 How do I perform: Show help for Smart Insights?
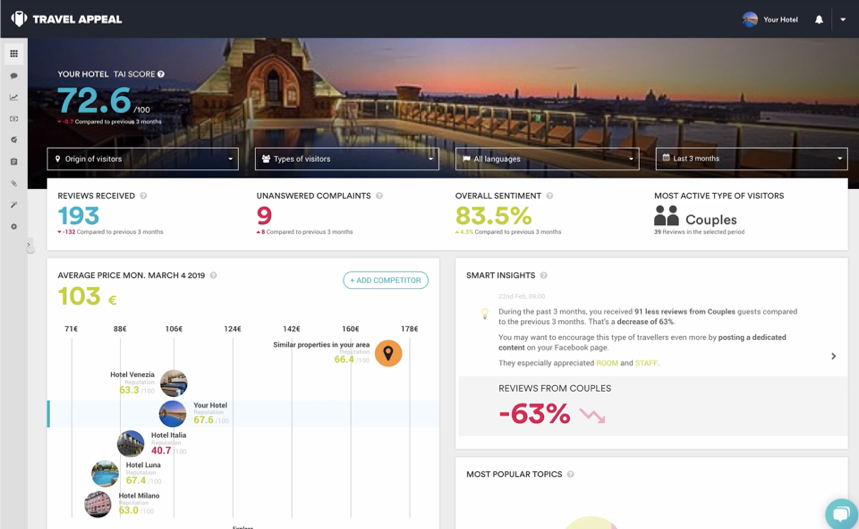coord(543,275)
